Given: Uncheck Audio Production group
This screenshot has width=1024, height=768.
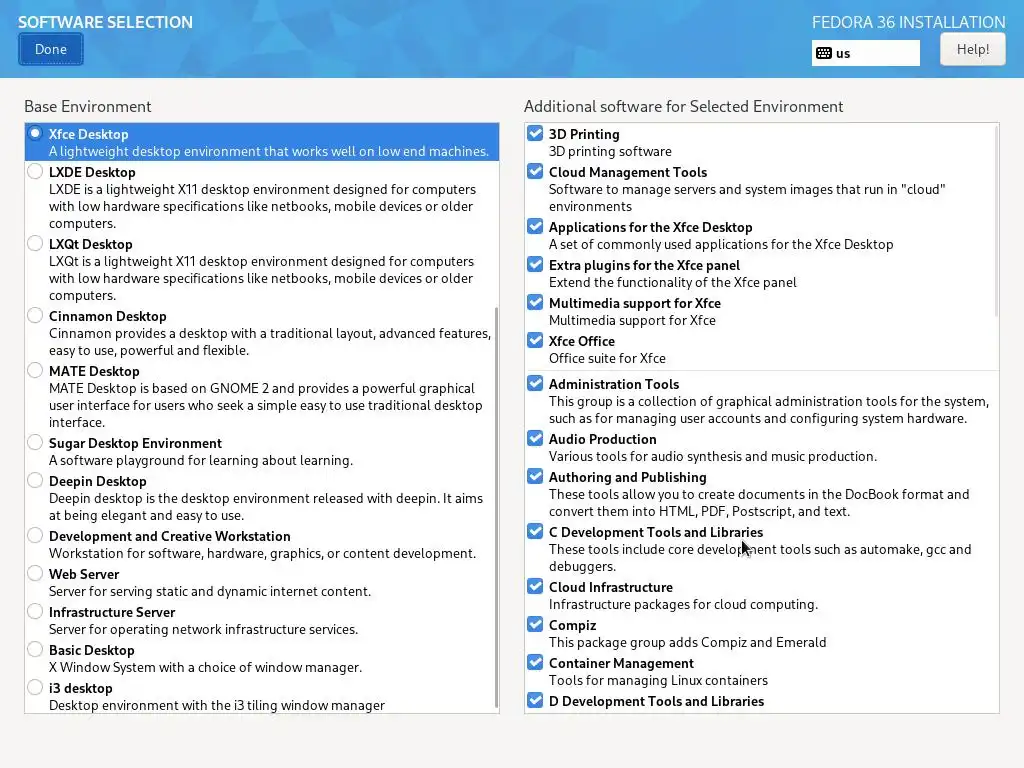Looking at the screenshot, I should [535, 438].
